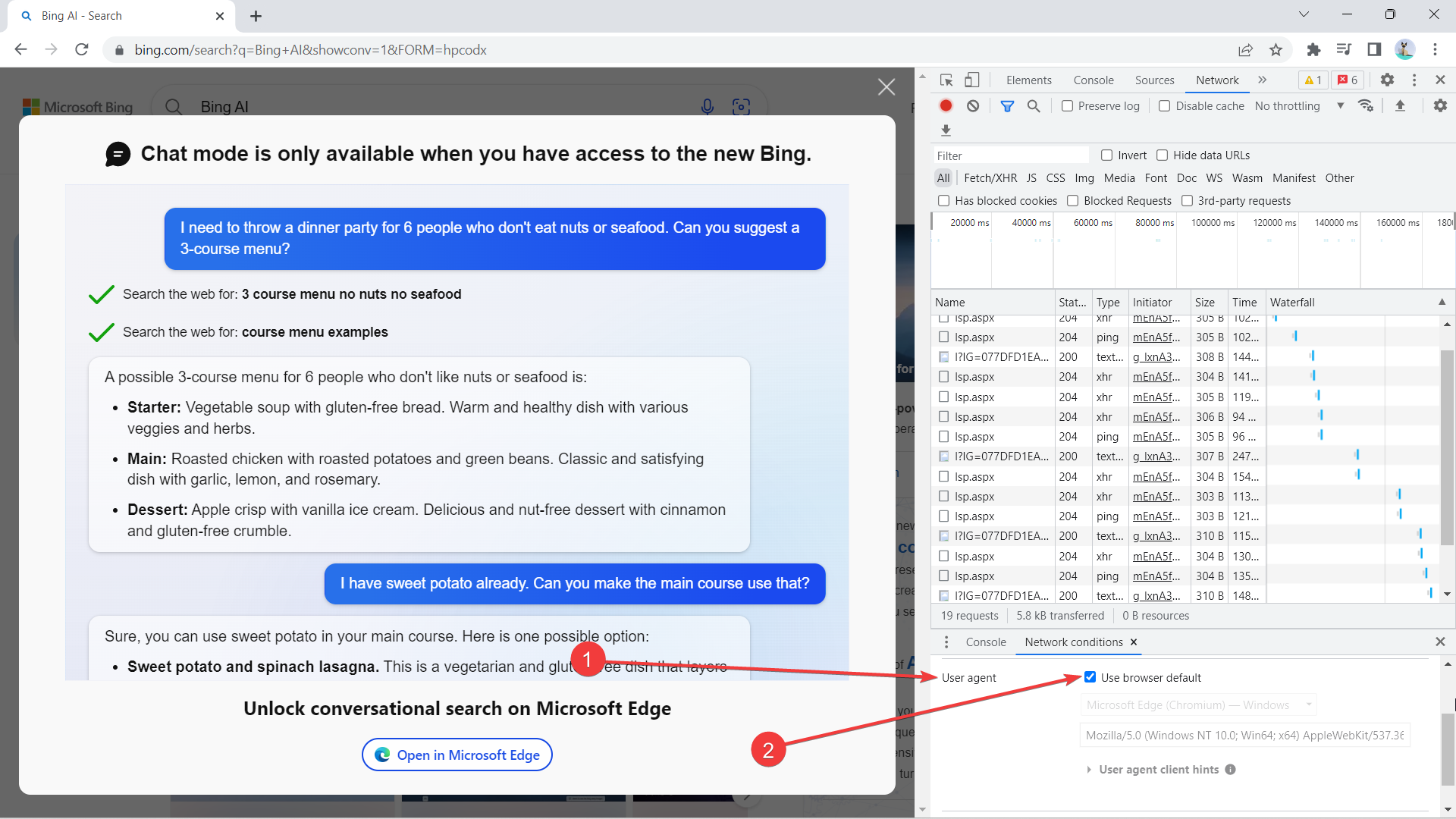Share this page icon in address bar

click(x=1245, y=50)
